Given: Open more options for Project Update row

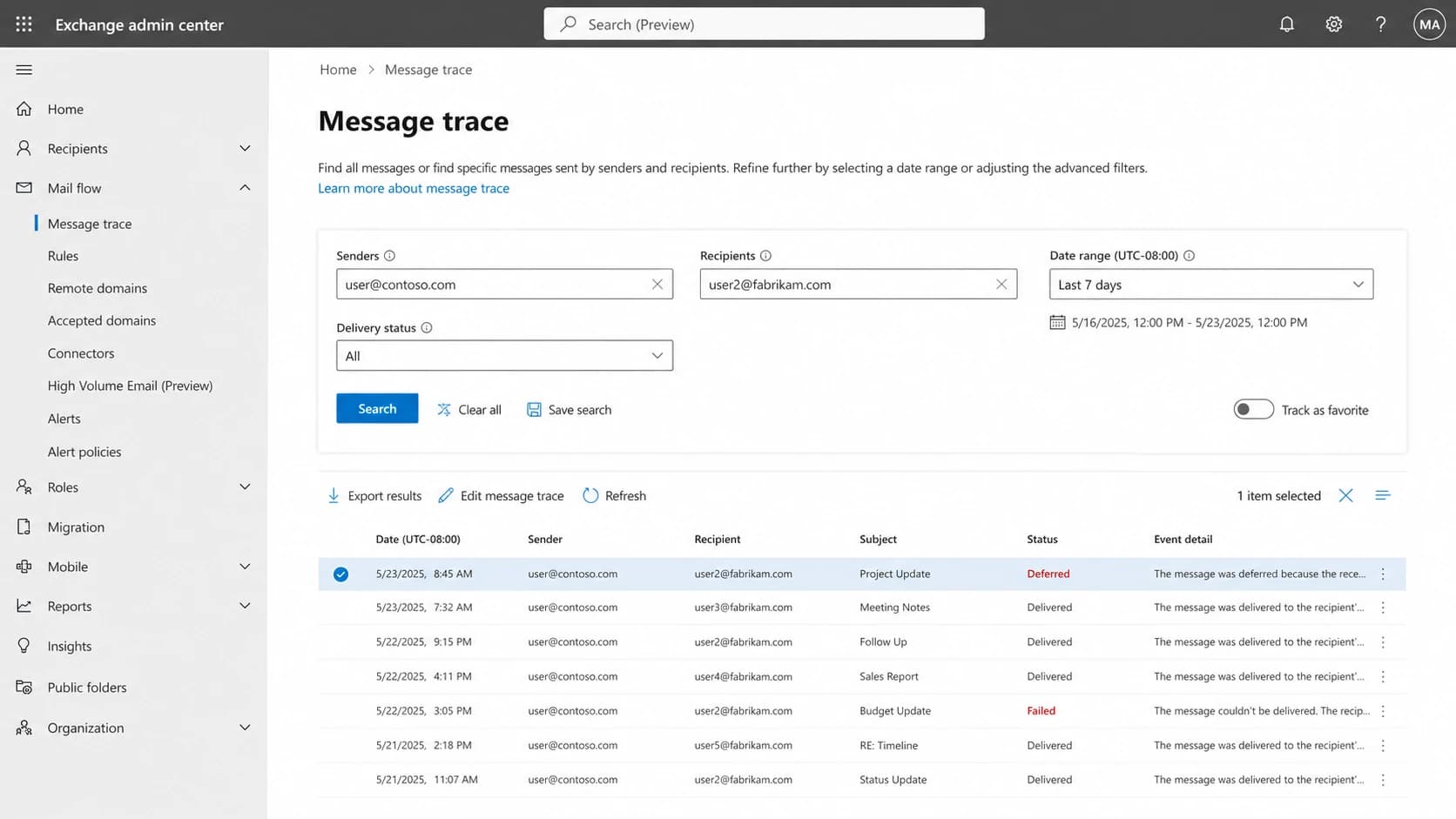Looking at the screenshot, I should (x=1383, y=574).
